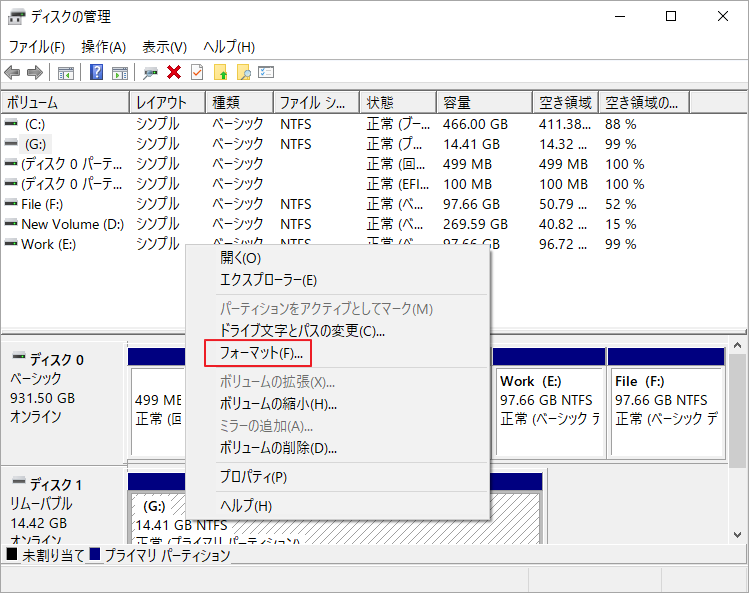Click the drive icon of New Volume (D:)

point(11,224)
